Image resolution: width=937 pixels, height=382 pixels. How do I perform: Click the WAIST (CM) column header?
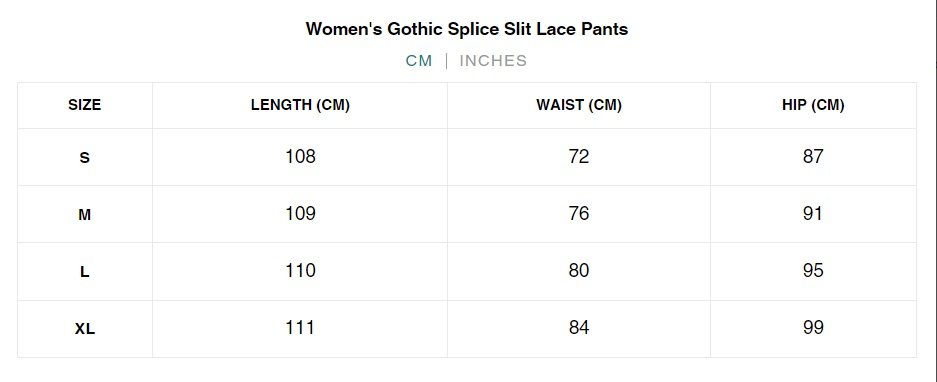point(579,105)
